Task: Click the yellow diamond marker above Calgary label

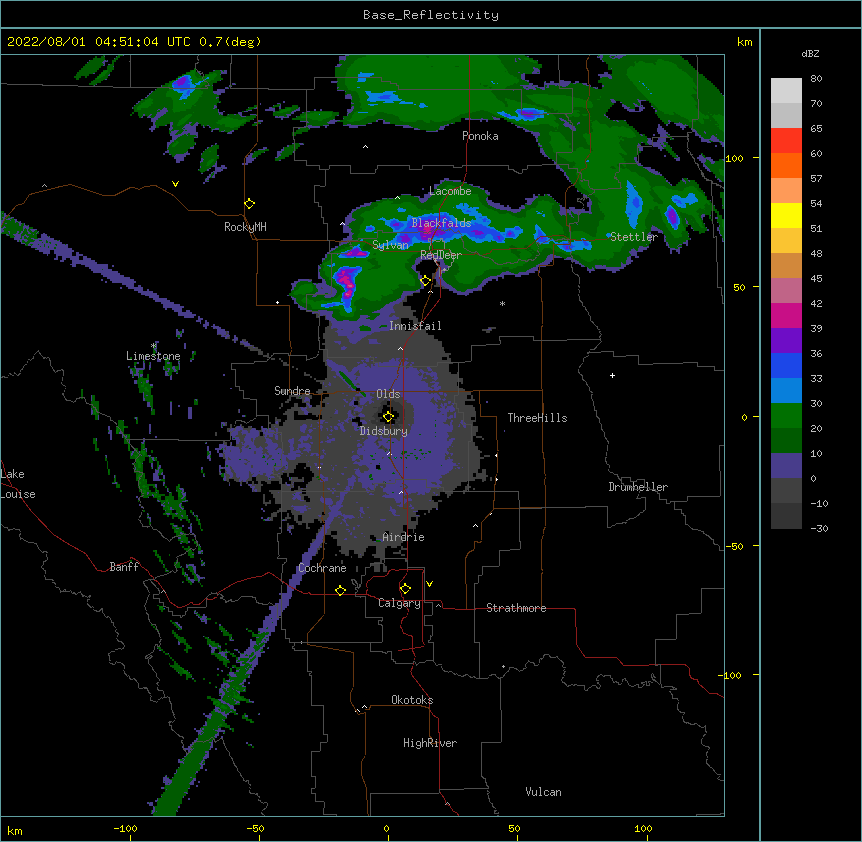Action: tap(405, 589)
